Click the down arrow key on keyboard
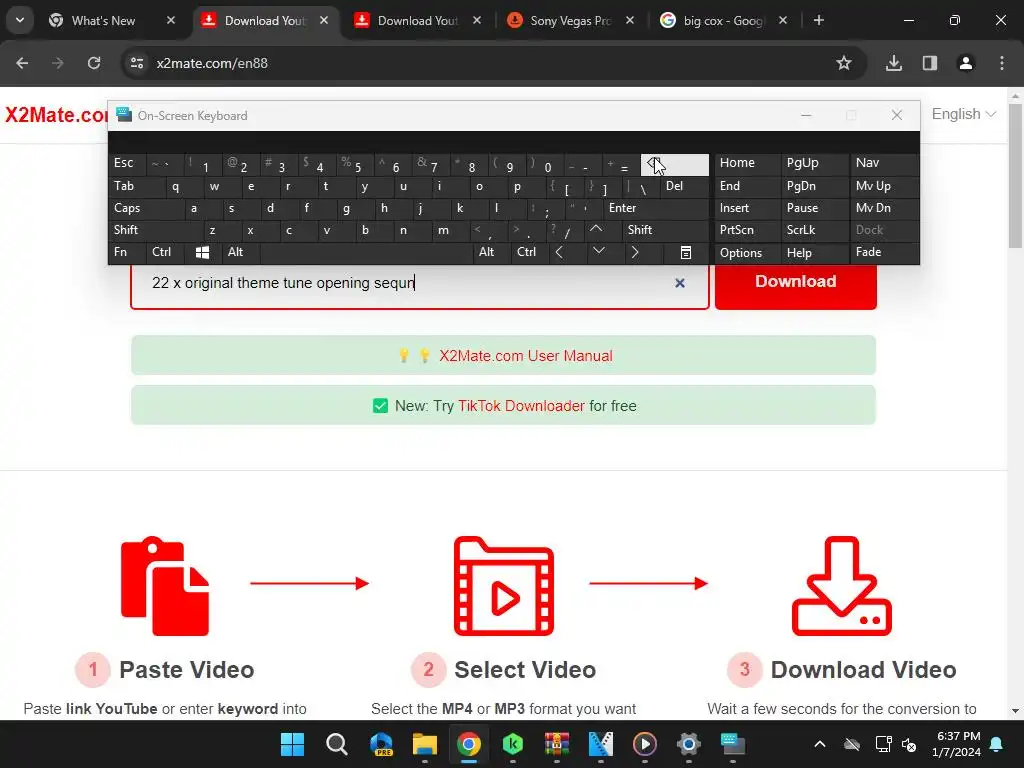The image size is (1024, 768). pyautogui.click(x=599, y=252)
